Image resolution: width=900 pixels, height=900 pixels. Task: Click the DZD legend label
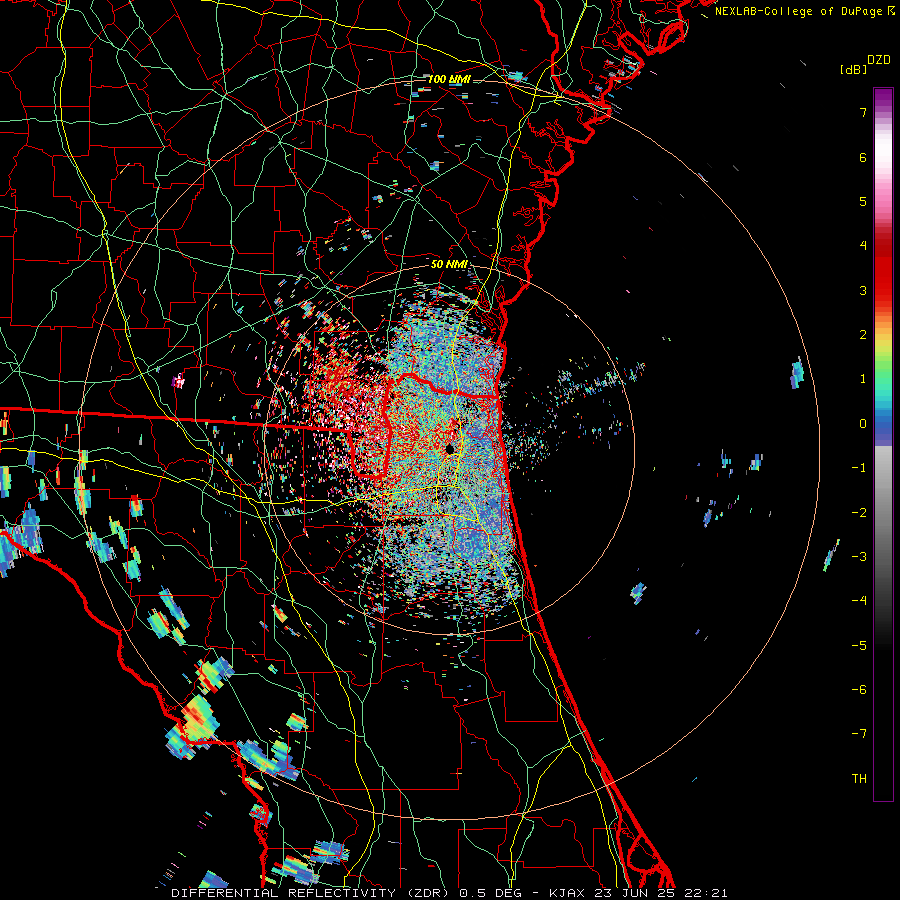pos(879,60)
